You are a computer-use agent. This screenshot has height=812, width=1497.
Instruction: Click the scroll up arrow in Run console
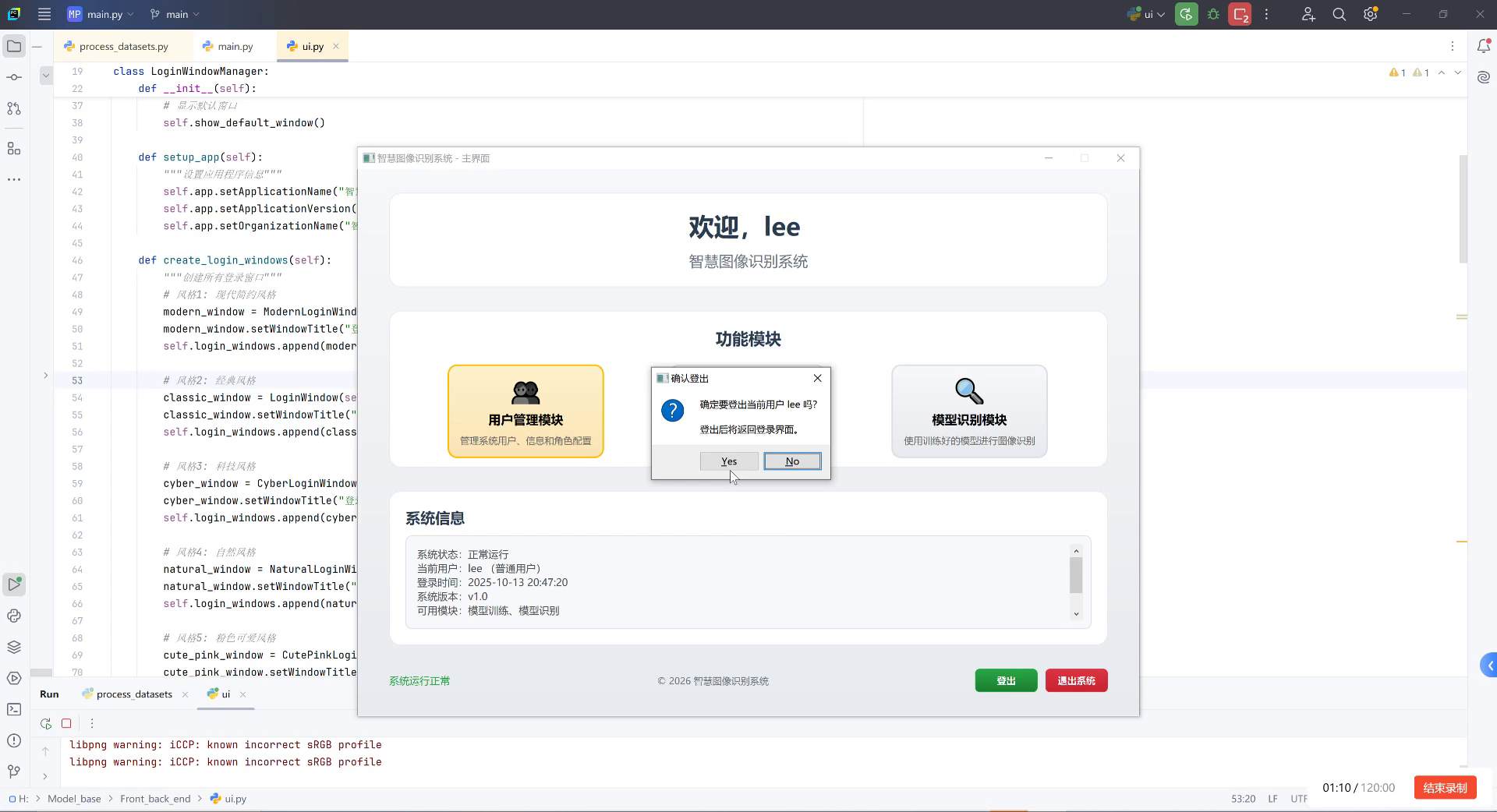click(x=45, y=751)
